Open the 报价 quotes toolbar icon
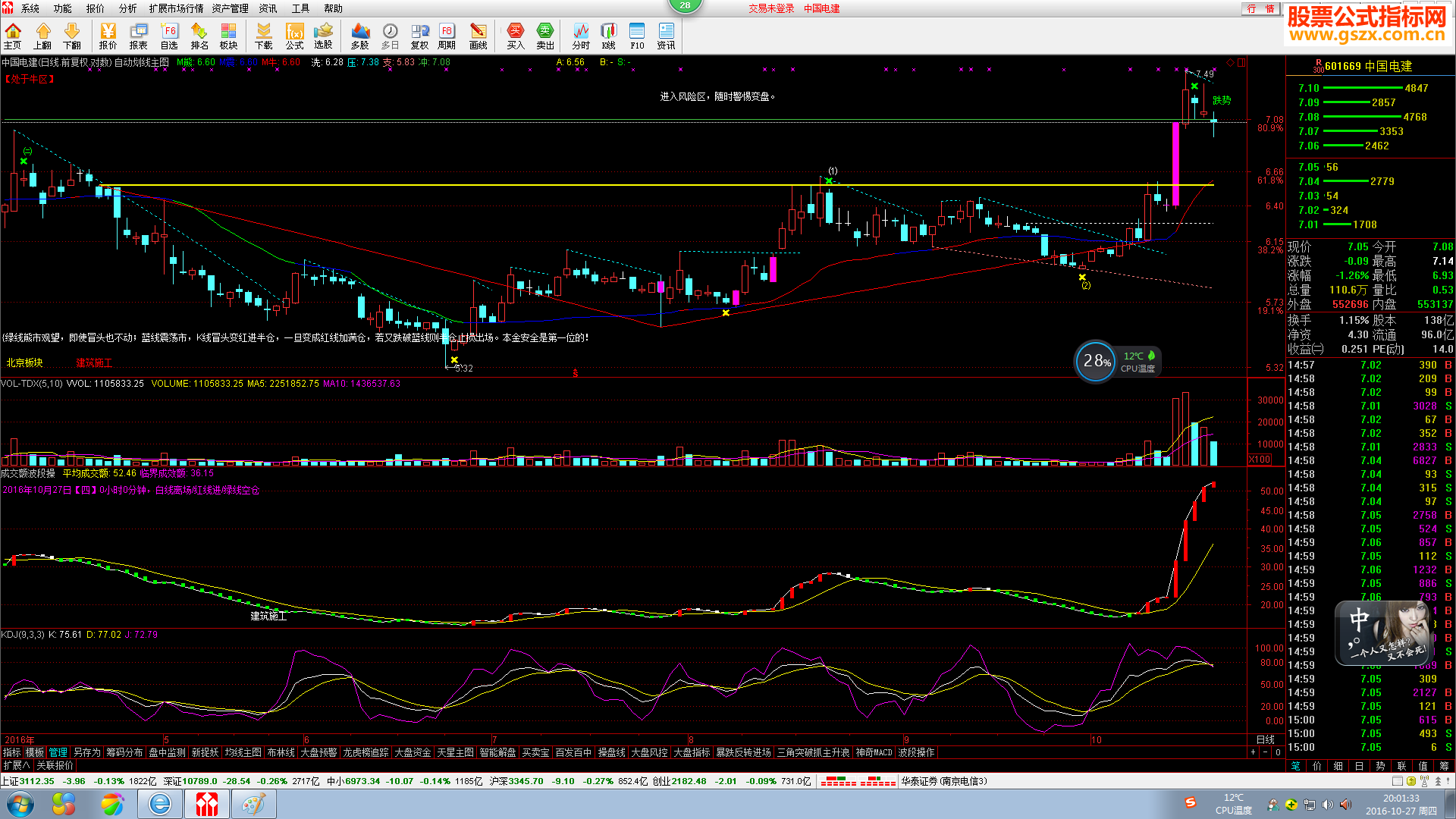Viewport: 1456px width, 819px height. pos(108,36)
